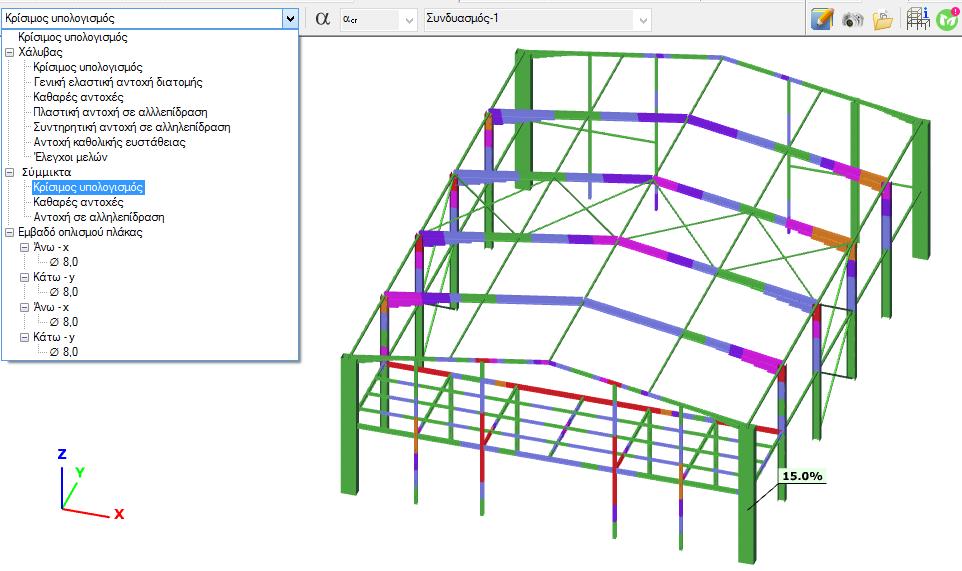
Task: Select Συντηρητική αντοχή σε αλληλεπίδραση
Action: tap(132, 127)
